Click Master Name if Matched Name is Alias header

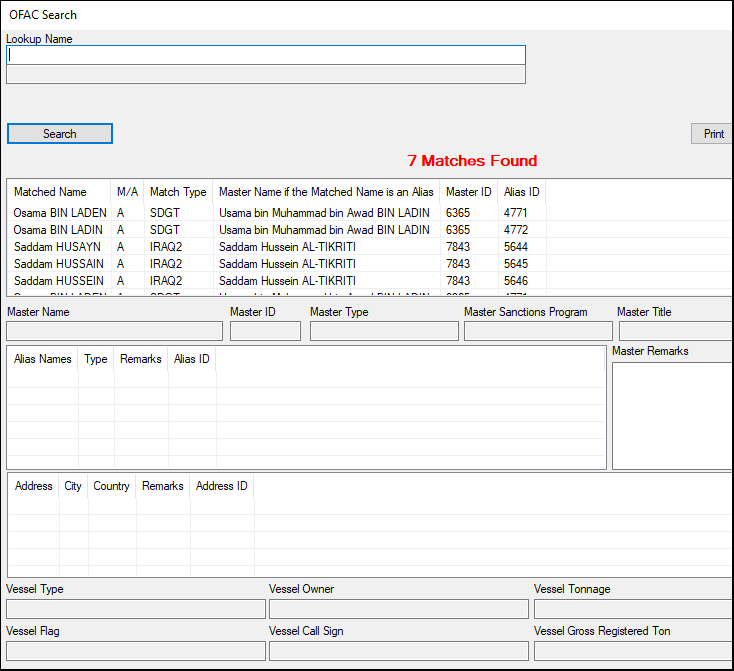tap(326, 192)
